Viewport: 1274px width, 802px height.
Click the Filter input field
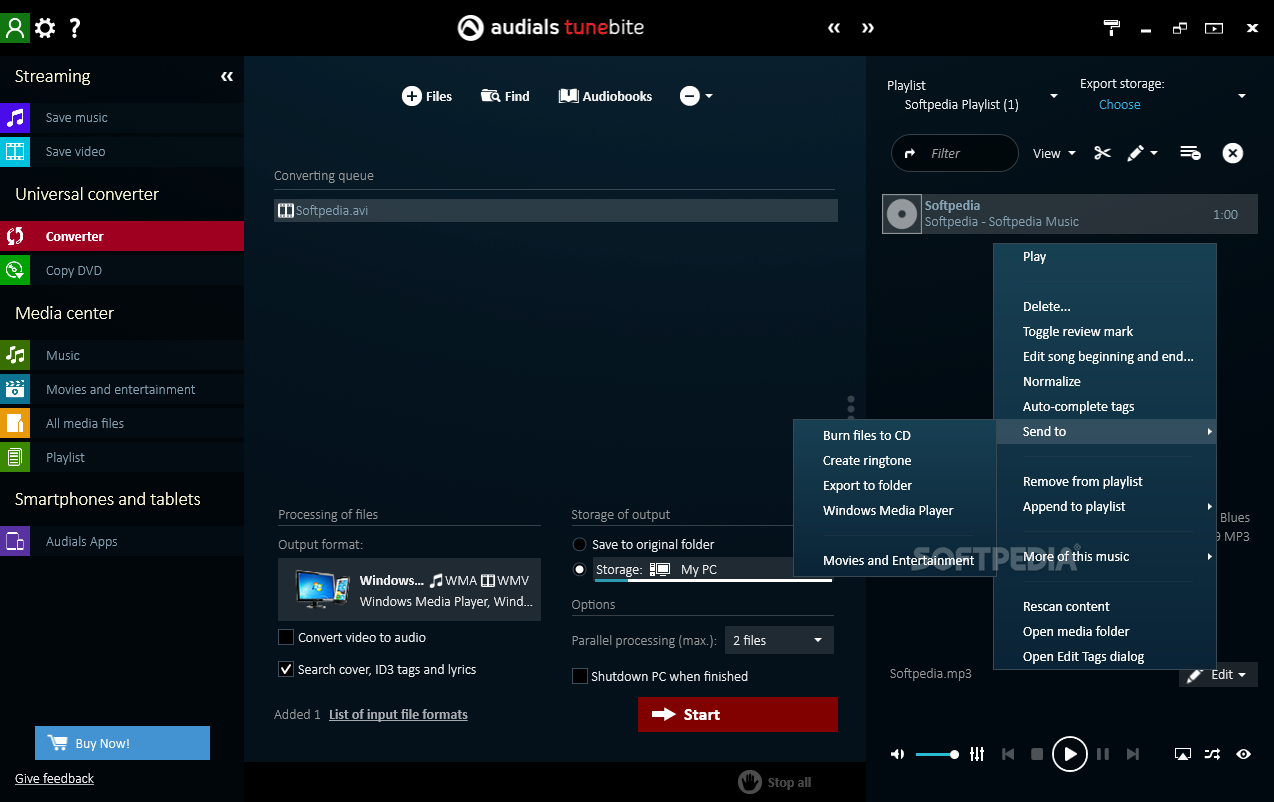(x=955, y=153)
